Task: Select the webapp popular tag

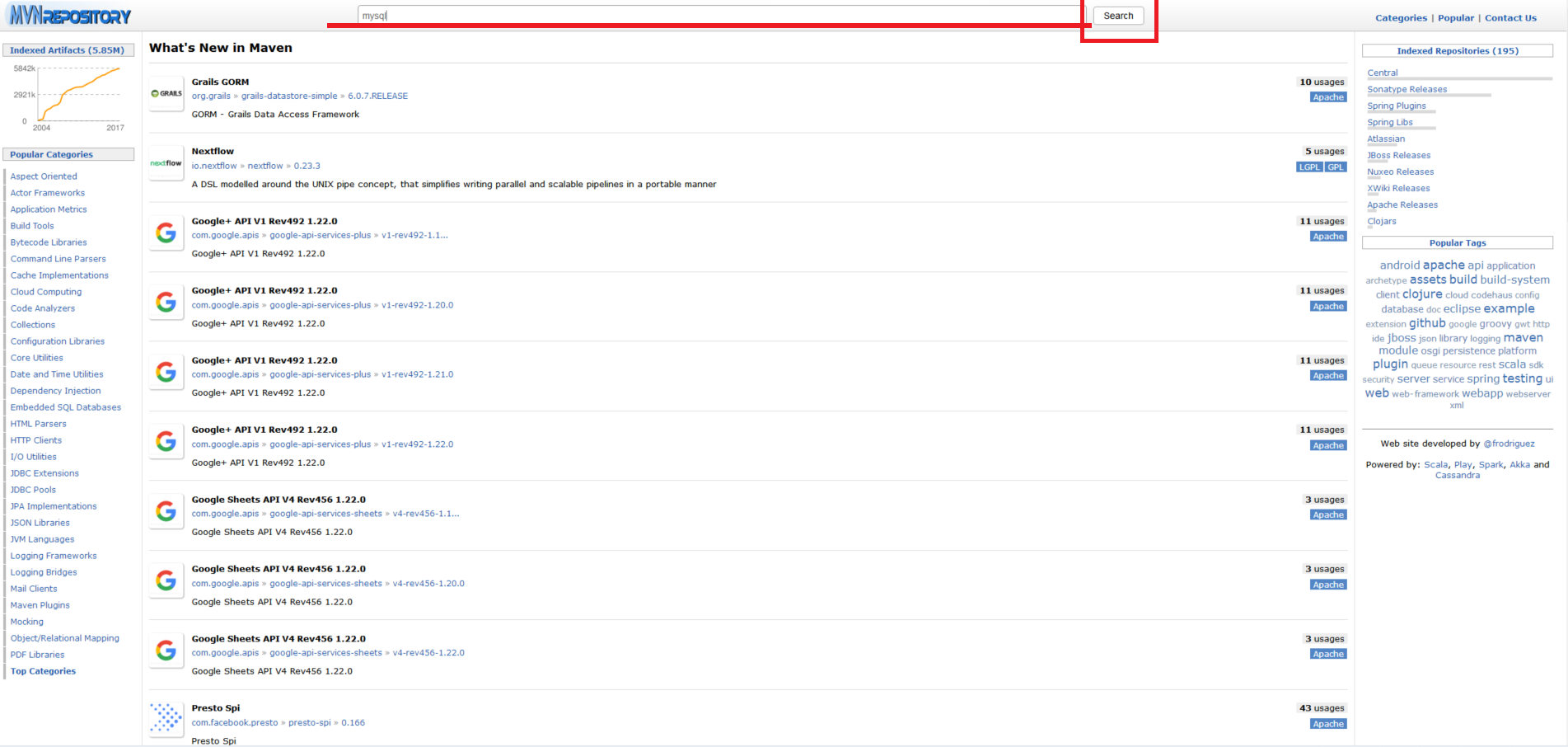Action: click(x=1482, y=394)
